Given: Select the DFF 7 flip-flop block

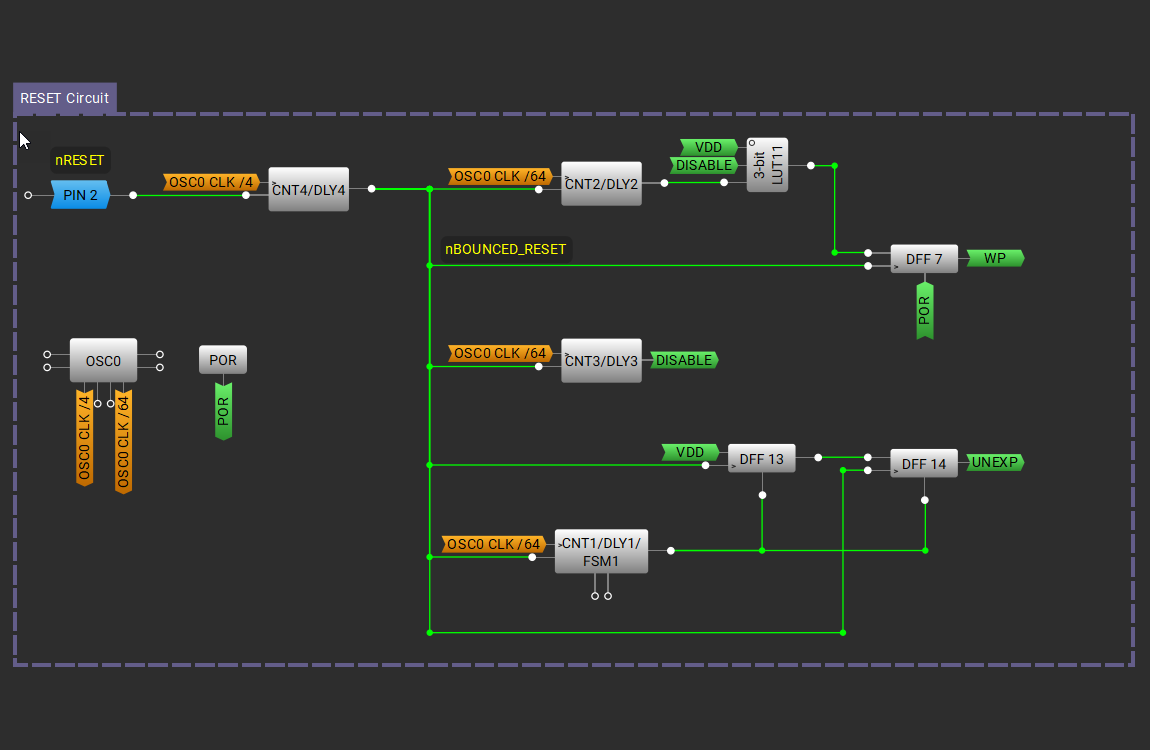Looking at the screenshot, I should click(x=924, y=259).
